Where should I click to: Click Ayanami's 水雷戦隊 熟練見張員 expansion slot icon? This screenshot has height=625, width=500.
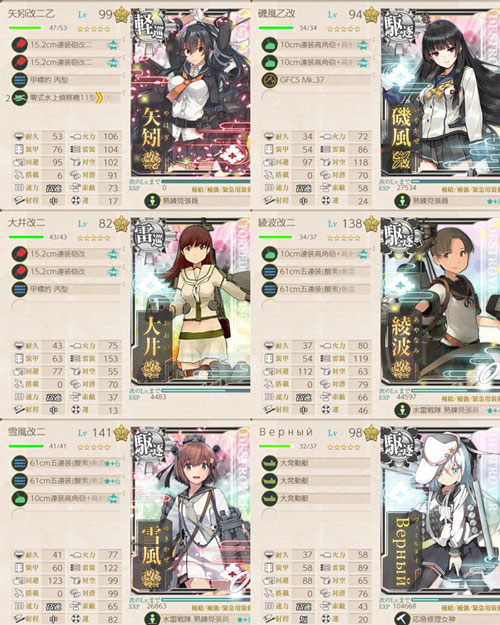pyautogui.click(x=402, y=410)
